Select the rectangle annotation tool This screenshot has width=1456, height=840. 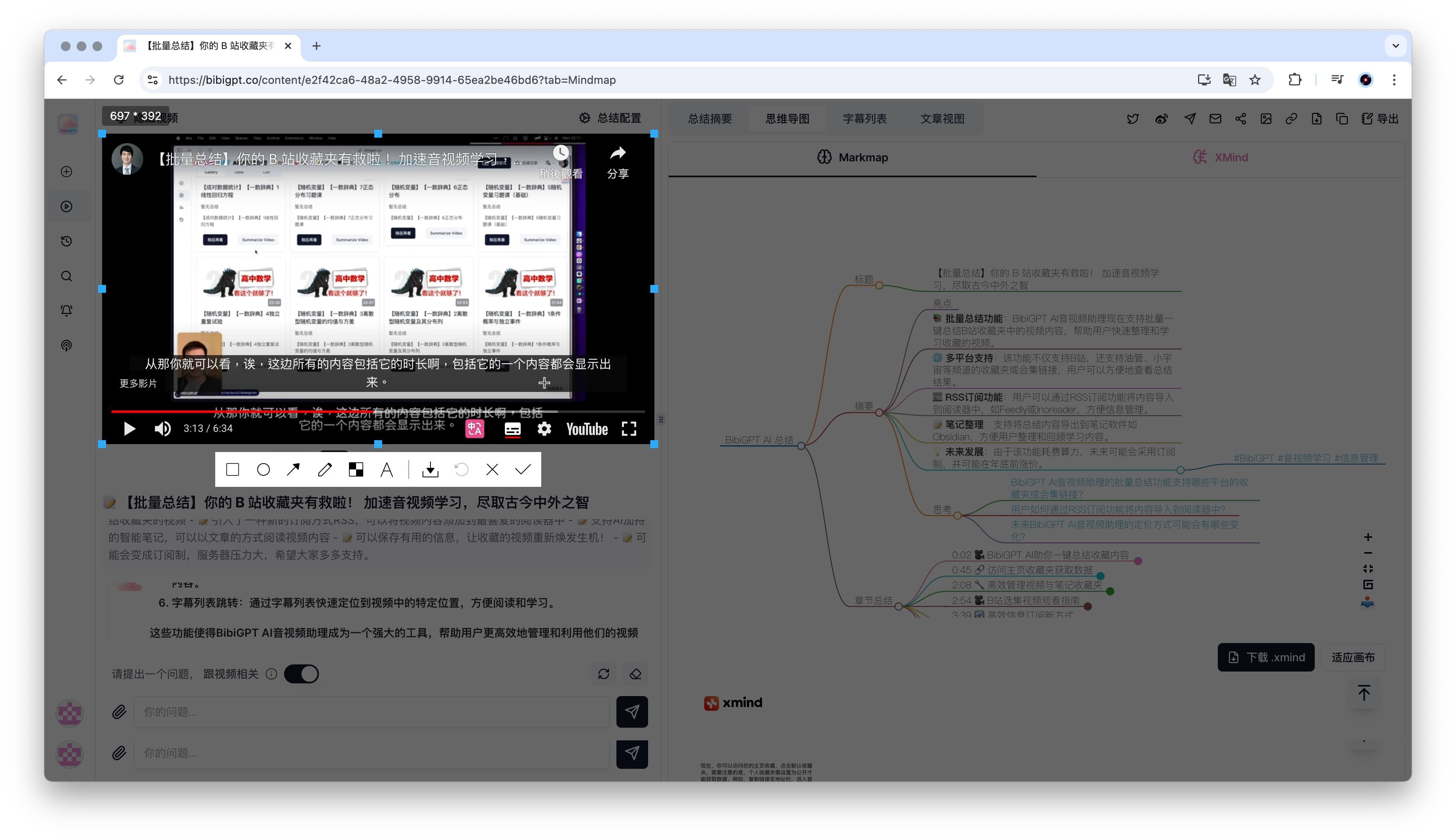coord(233,469)
